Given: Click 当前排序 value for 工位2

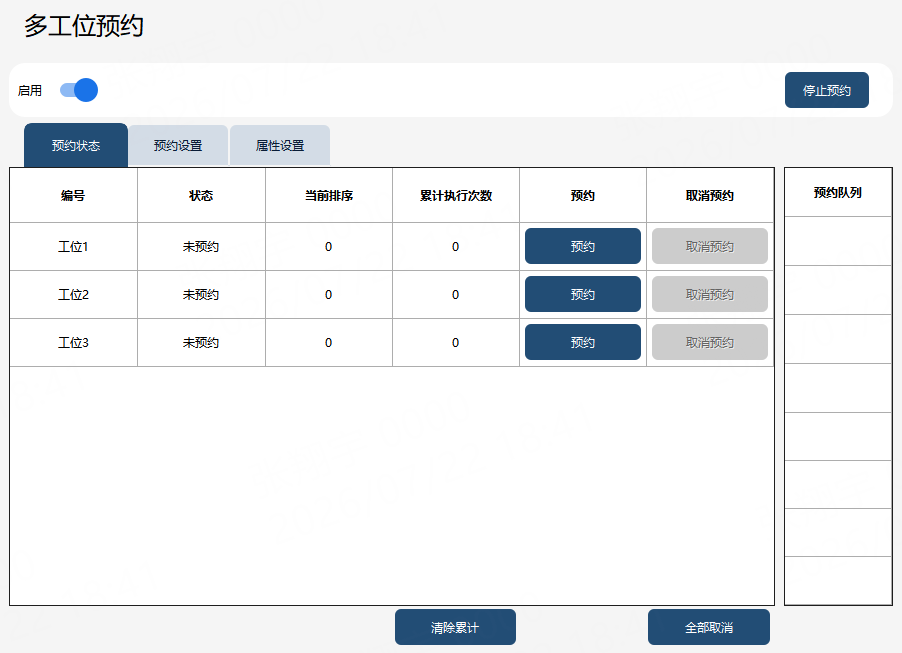Looking at the screenshot, I should coord(328,295).
